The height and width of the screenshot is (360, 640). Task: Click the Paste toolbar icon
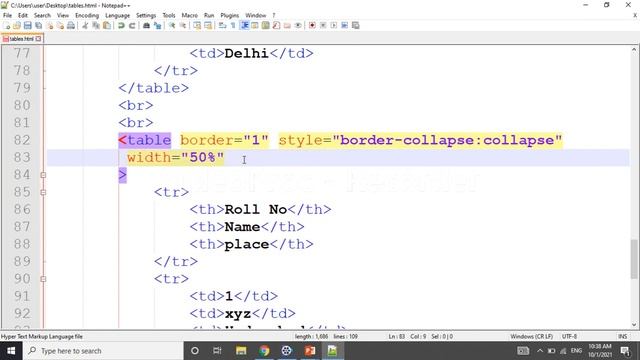(107, 26)
